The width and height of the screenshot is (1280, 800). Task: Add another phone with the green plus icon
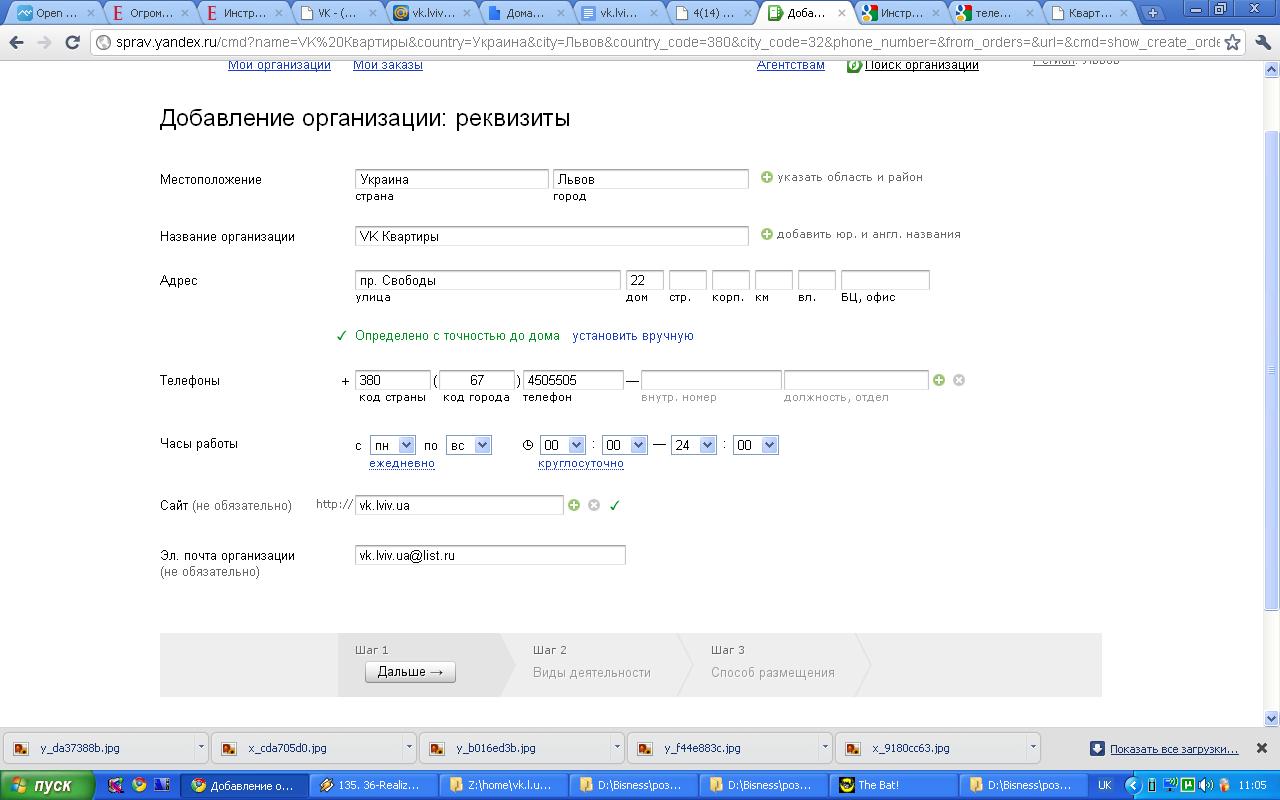tap(939, 380)
